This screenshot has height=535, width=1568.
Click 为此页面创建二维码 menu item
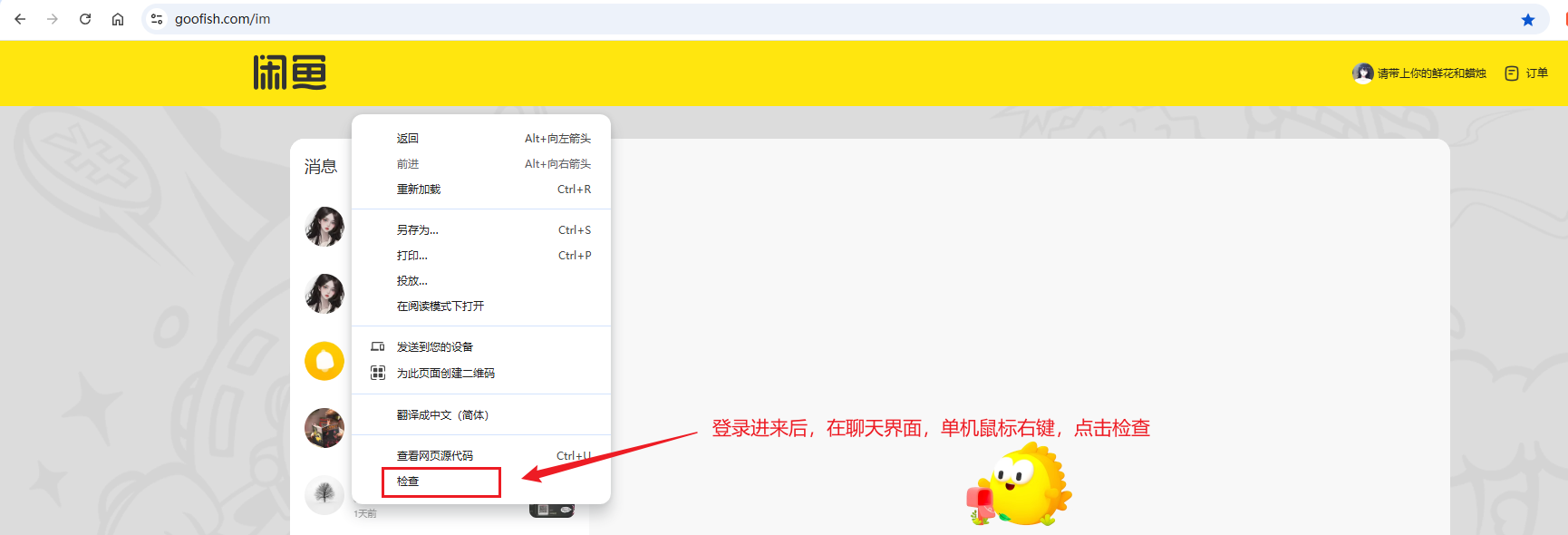coord(445,374)
